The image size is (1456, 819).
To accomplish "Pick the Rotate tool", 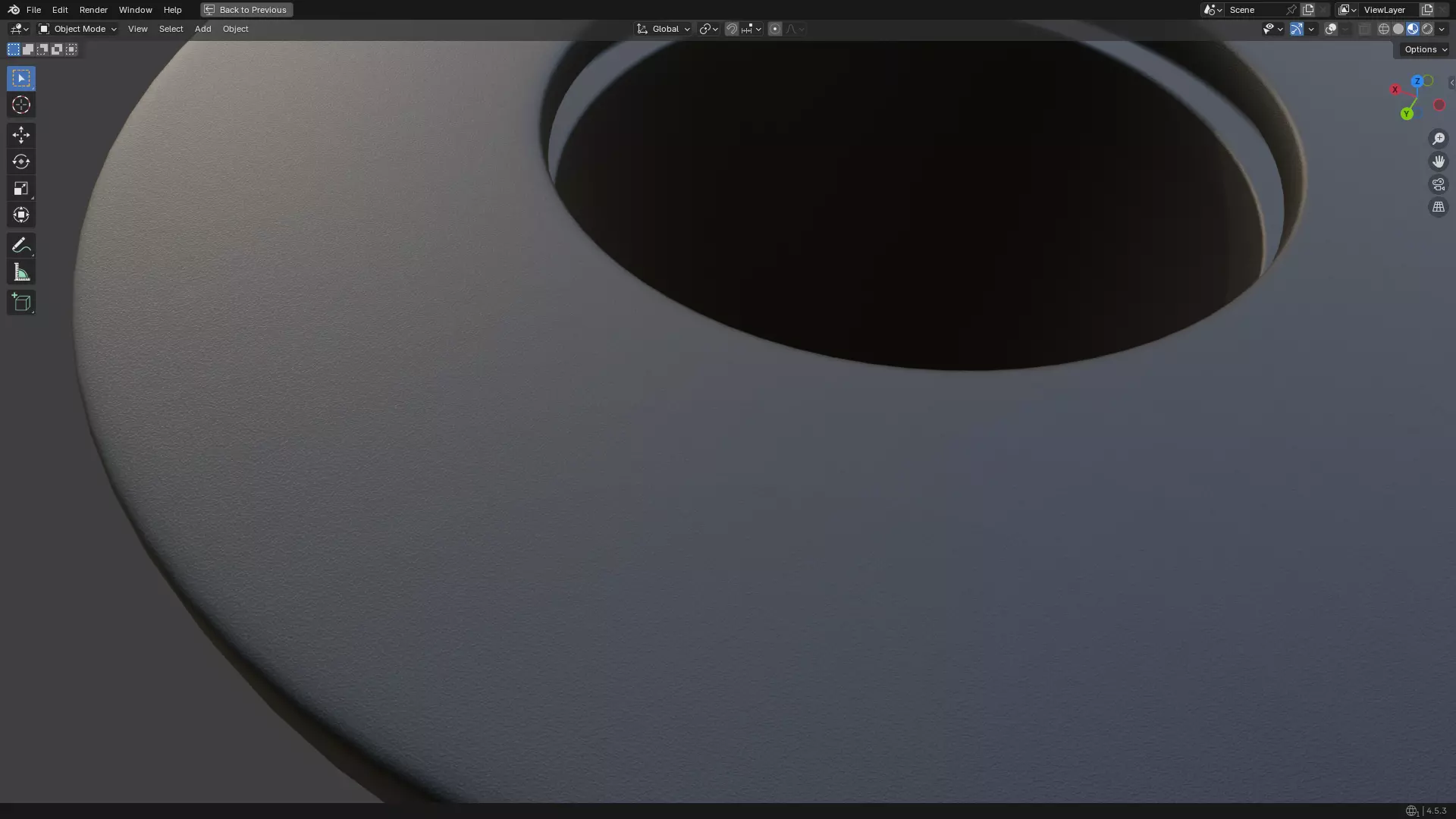I will (x=21, y=162).
